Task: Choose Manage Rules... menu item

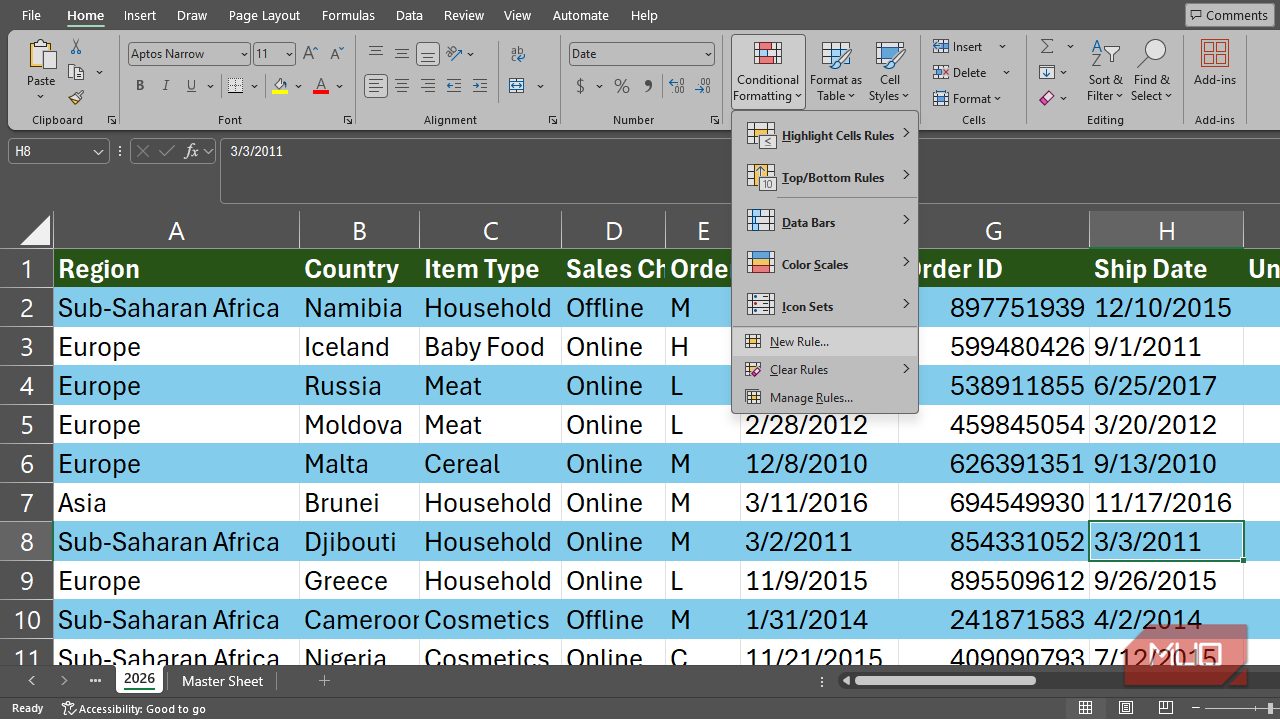Action: 825,398
